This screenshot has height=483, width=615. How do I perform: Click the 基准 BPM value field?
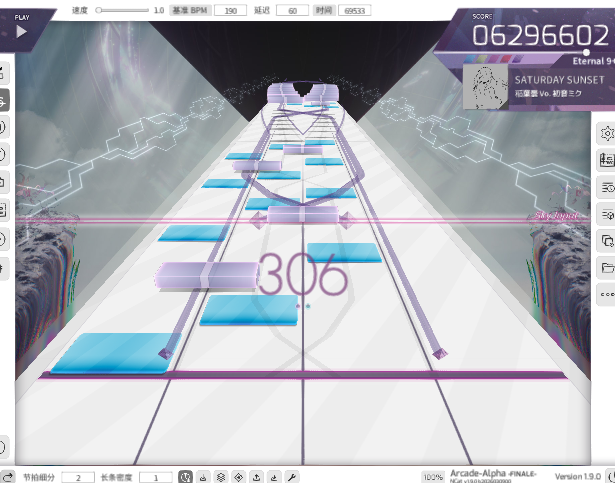pos(230,10)
